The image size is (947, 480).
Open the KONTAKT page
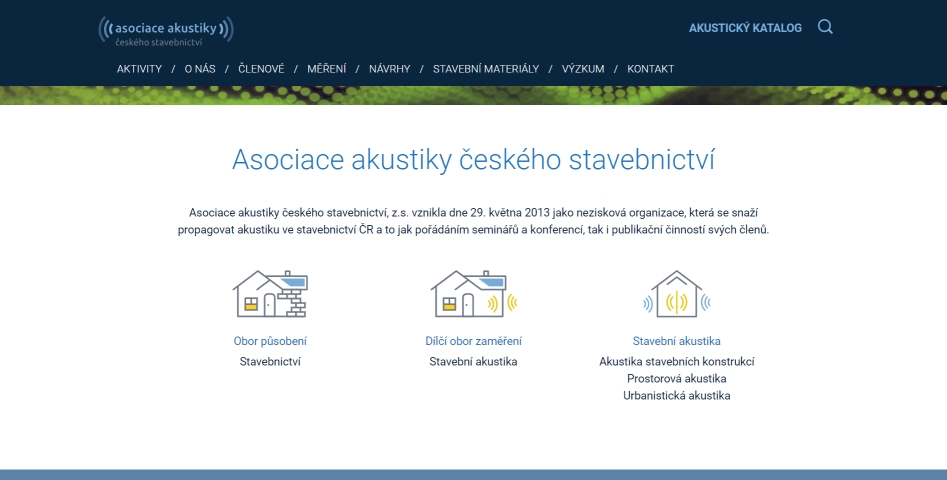click(650, 69)
